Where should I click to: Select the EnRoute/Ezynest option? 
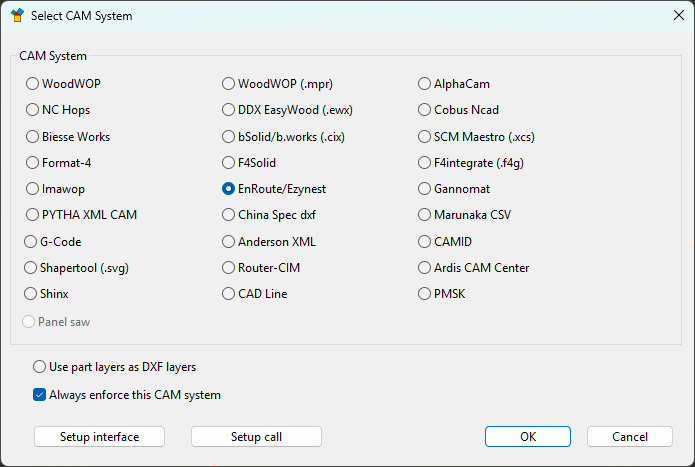pyautogui.click(x=229, y=188)
